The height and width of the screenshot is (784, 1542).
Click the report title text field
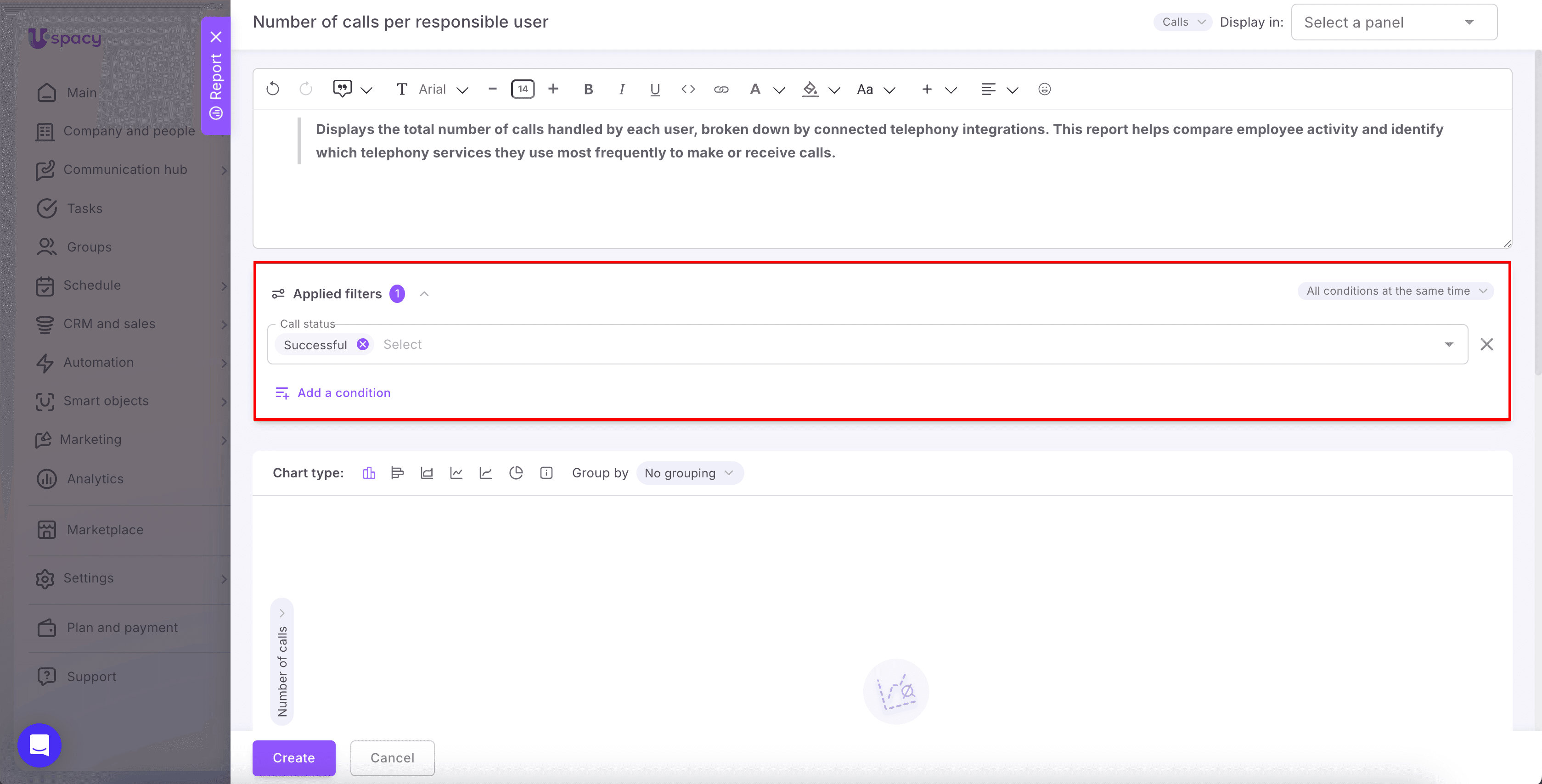click(400, 22)
